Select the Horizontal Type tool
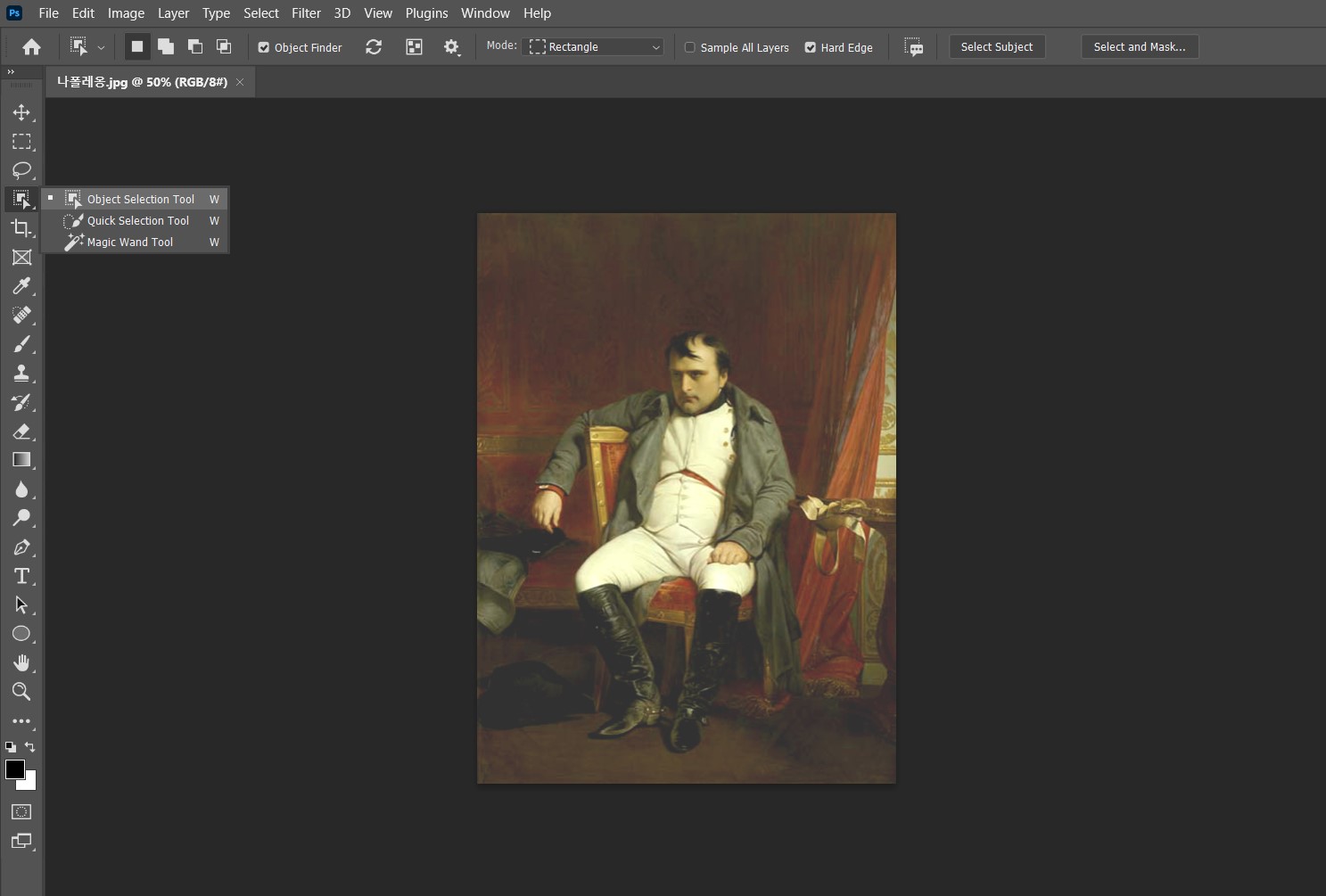This screenshot has height=896, width=1326. tap(21, 576)
